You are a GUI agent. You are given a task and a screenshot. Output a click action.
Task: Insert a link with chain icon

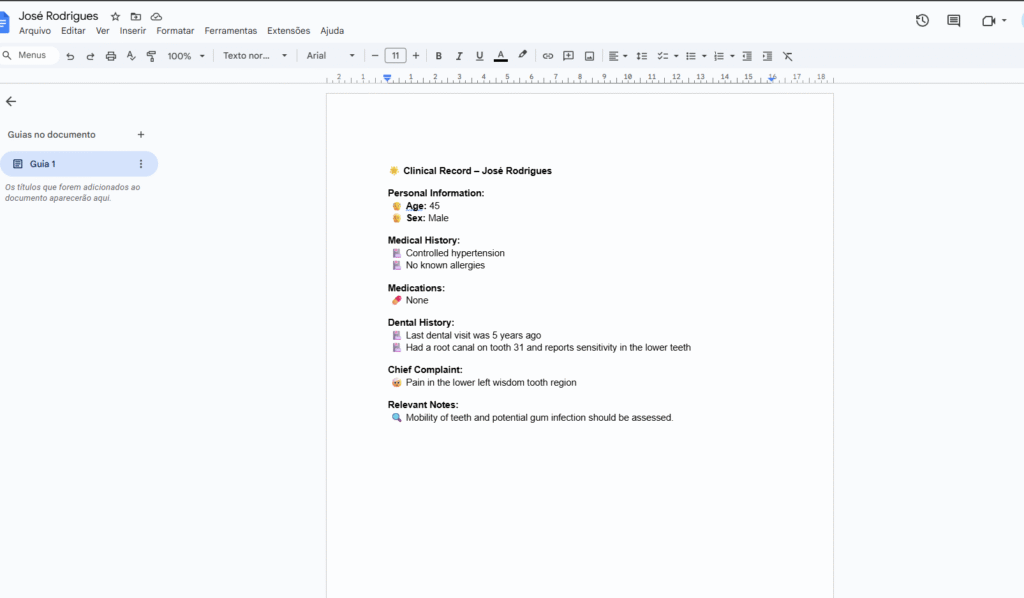tap(547, 56)
